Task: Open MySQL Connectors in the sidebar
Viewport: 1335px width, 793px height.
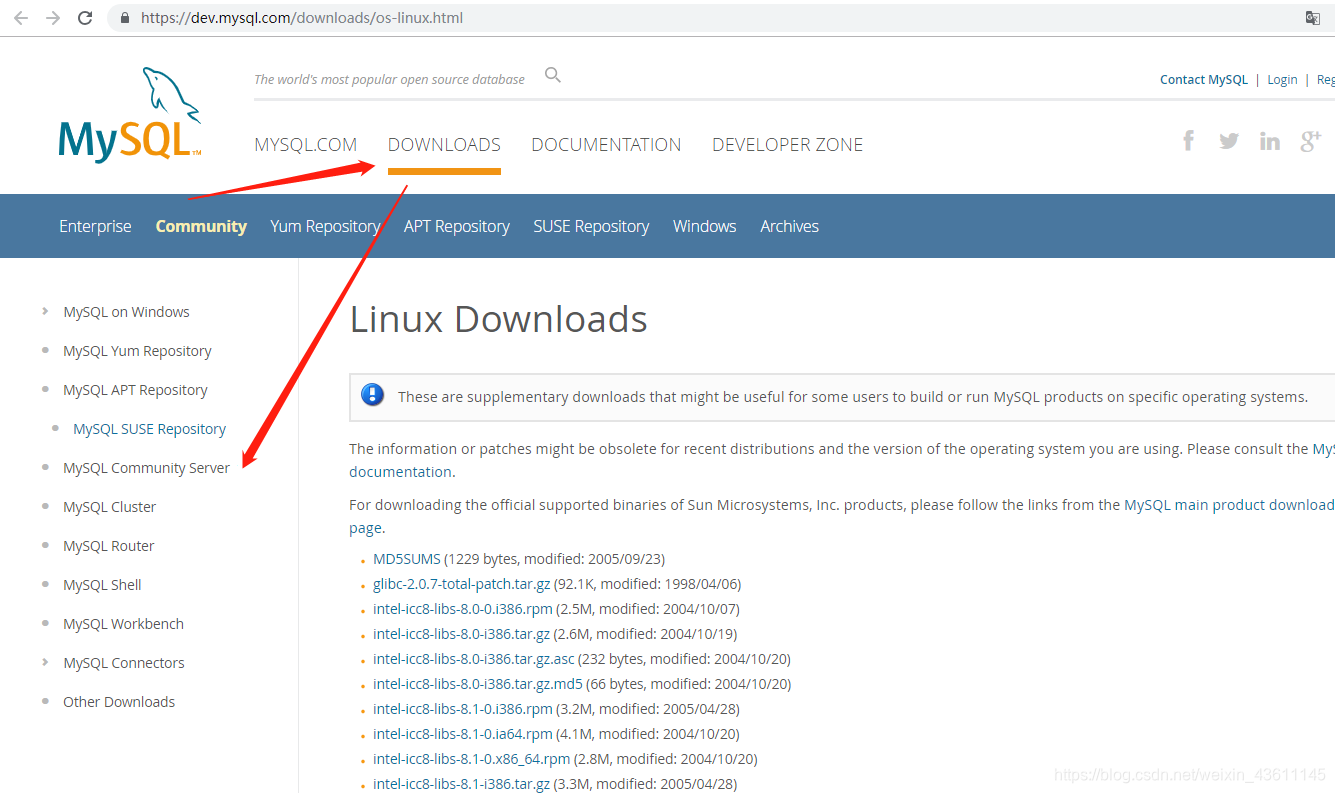Action: tap(123, 663)
